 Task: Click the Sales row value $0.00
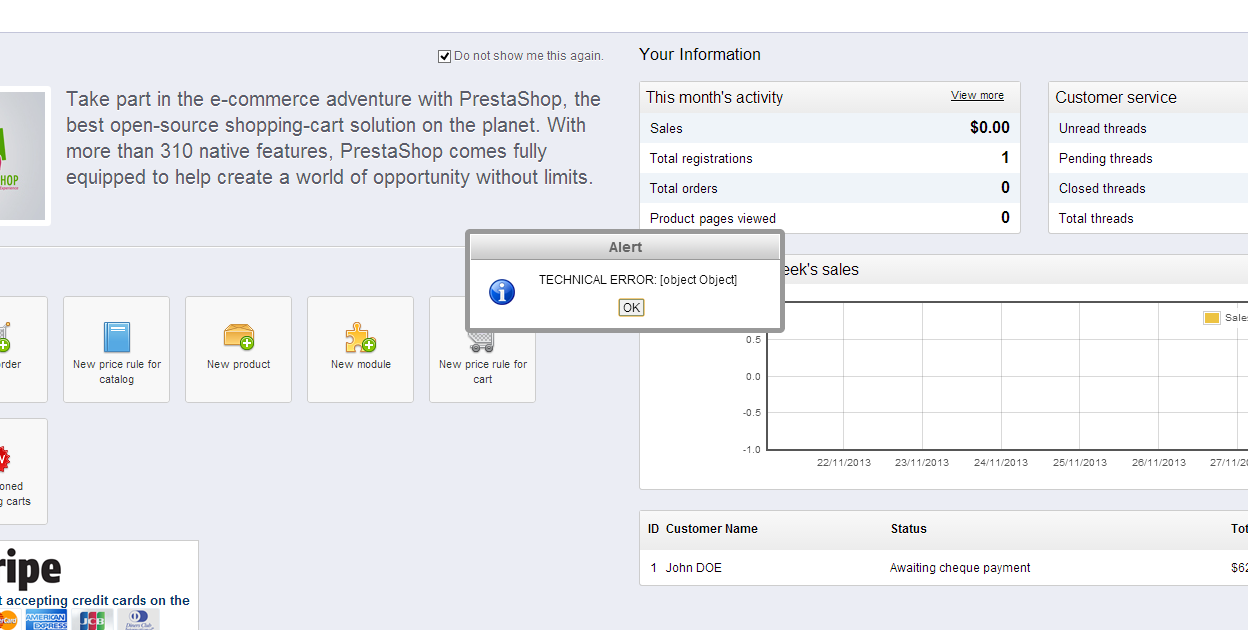[990, 128]
